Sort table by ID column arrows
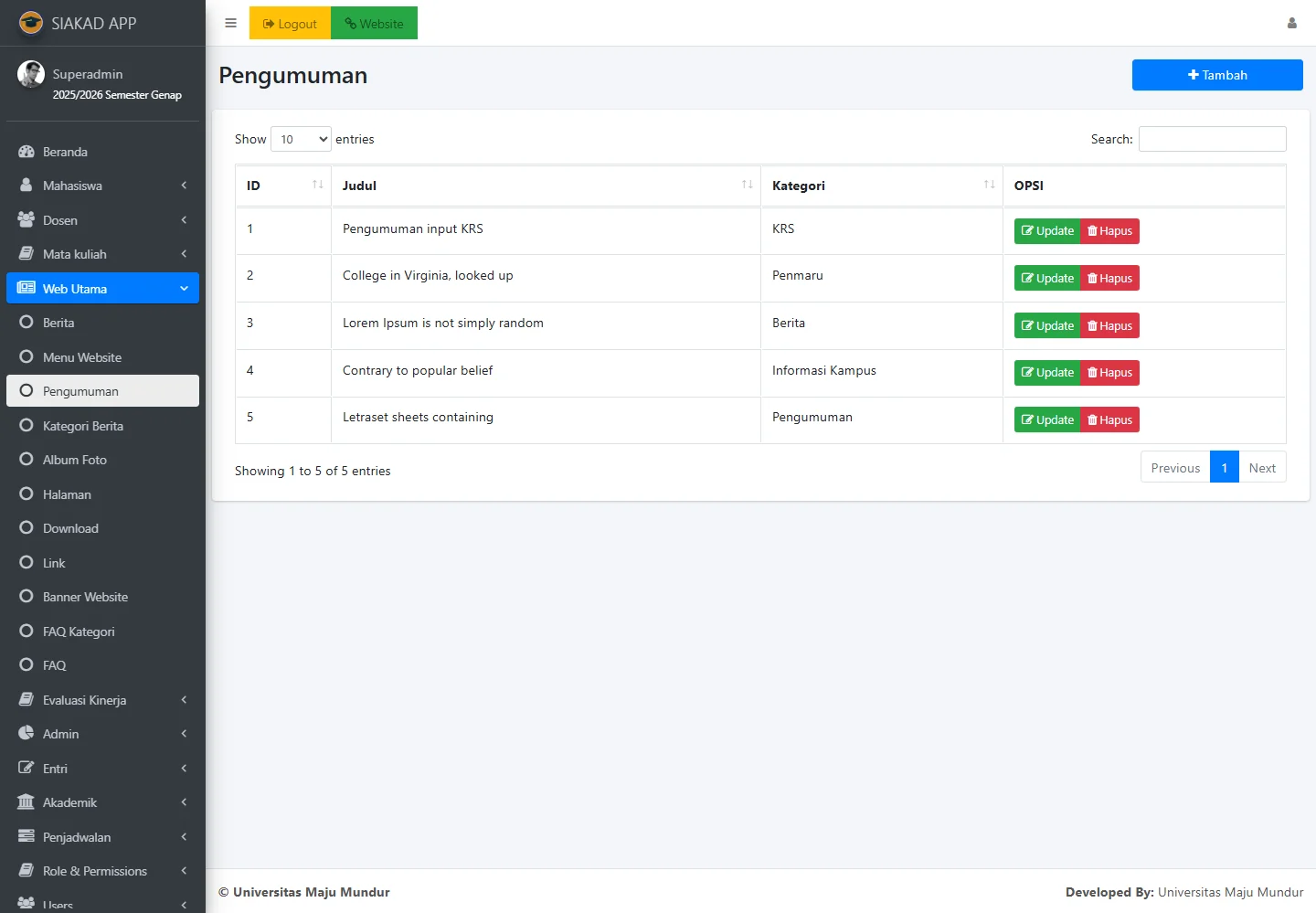1316x913 pixels. tap(317, 185)
